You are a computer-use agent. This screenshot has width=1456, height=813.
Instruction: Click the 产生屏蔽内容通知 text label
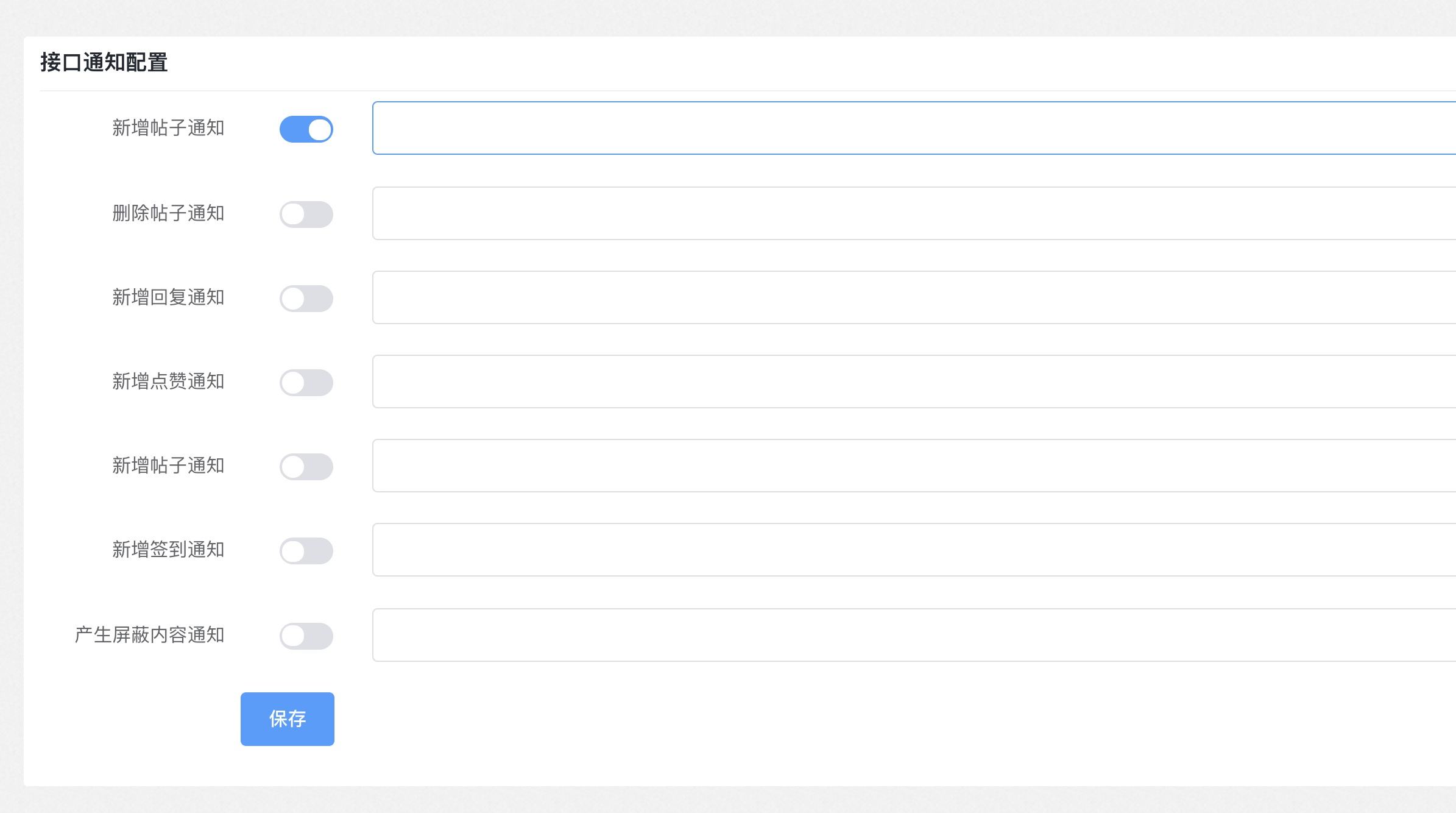150,635
